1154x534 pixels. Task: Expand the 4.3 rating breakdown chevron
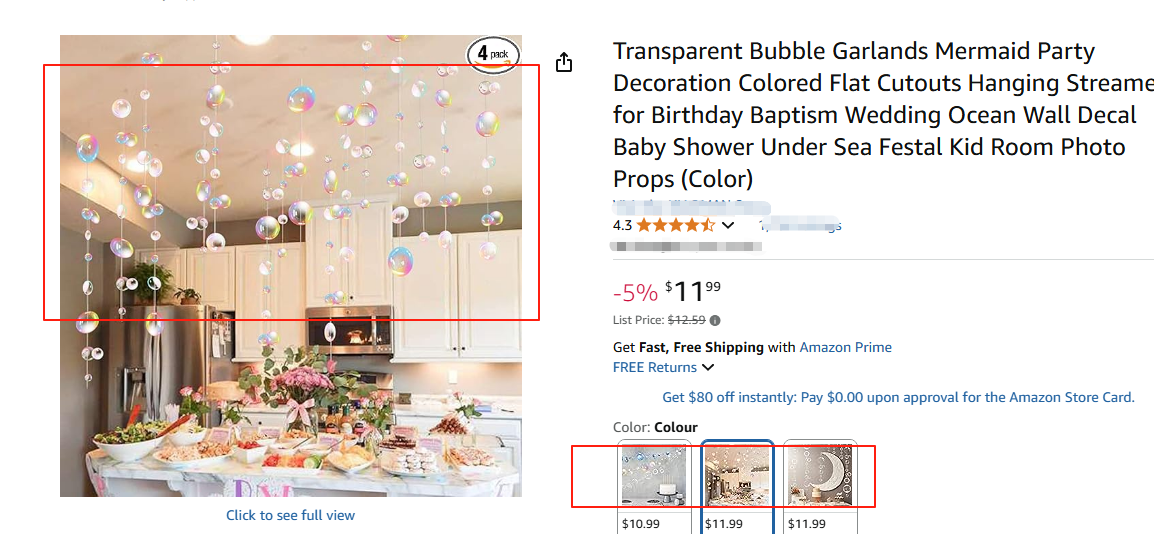point(728,225)
